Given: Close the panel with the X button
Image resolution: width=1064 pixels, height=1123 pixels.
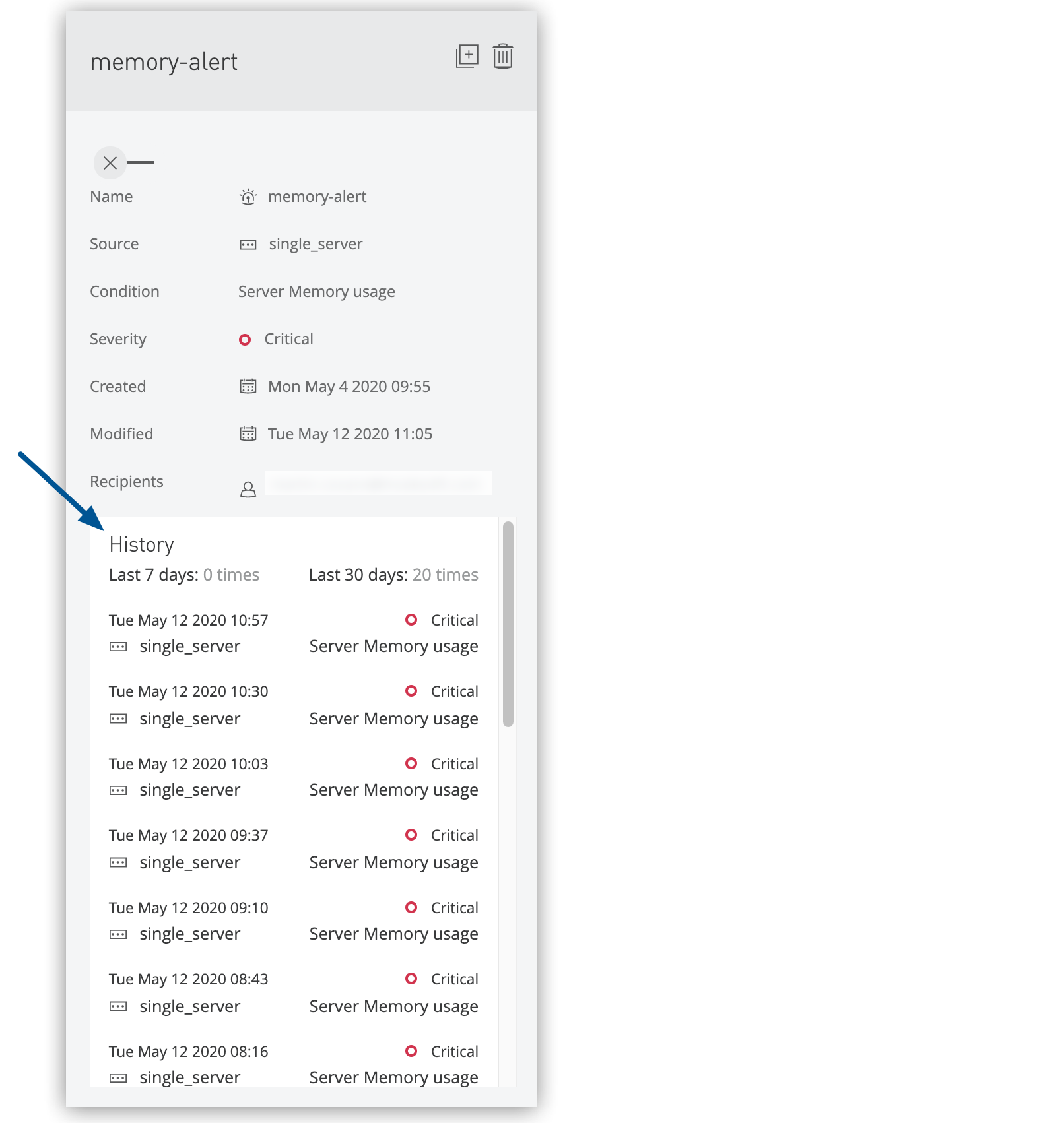Looking at the screenshot, I should coord(110,162).
